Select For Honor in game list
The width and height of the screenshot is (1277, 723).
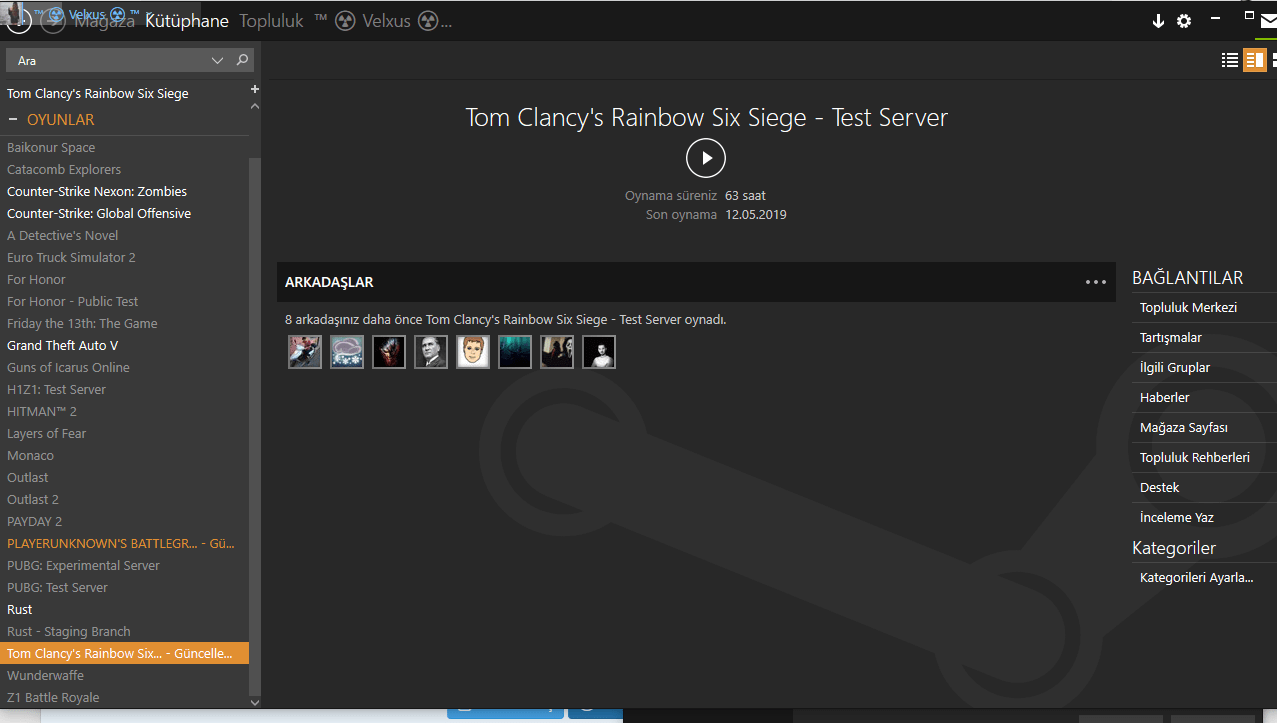[124, 279]
